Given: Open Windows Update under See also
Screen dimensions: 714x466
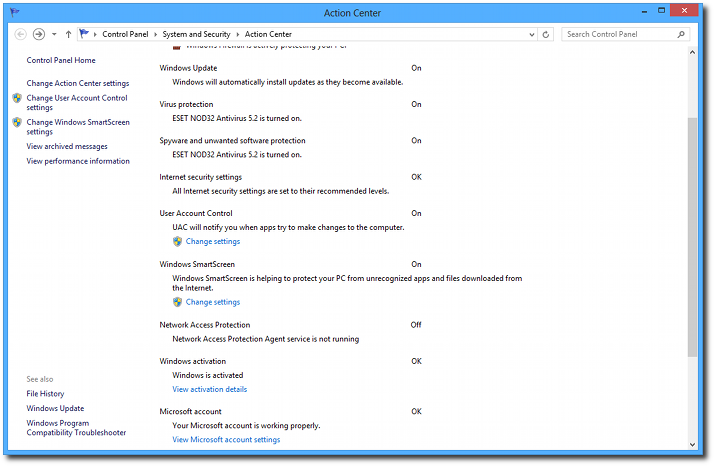Looking at the screenshot, I should coord(55,408).
